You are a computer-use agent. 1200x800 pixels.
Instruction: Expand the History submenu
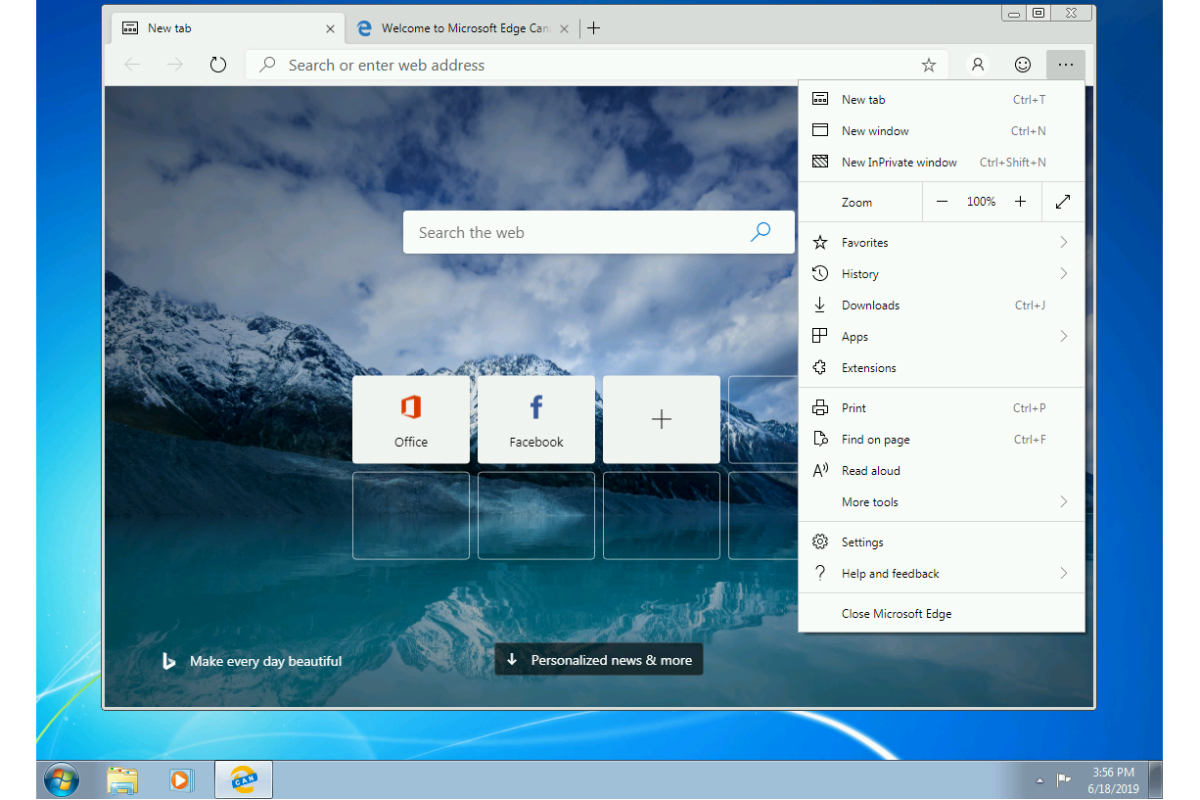[x=940, y=273]
